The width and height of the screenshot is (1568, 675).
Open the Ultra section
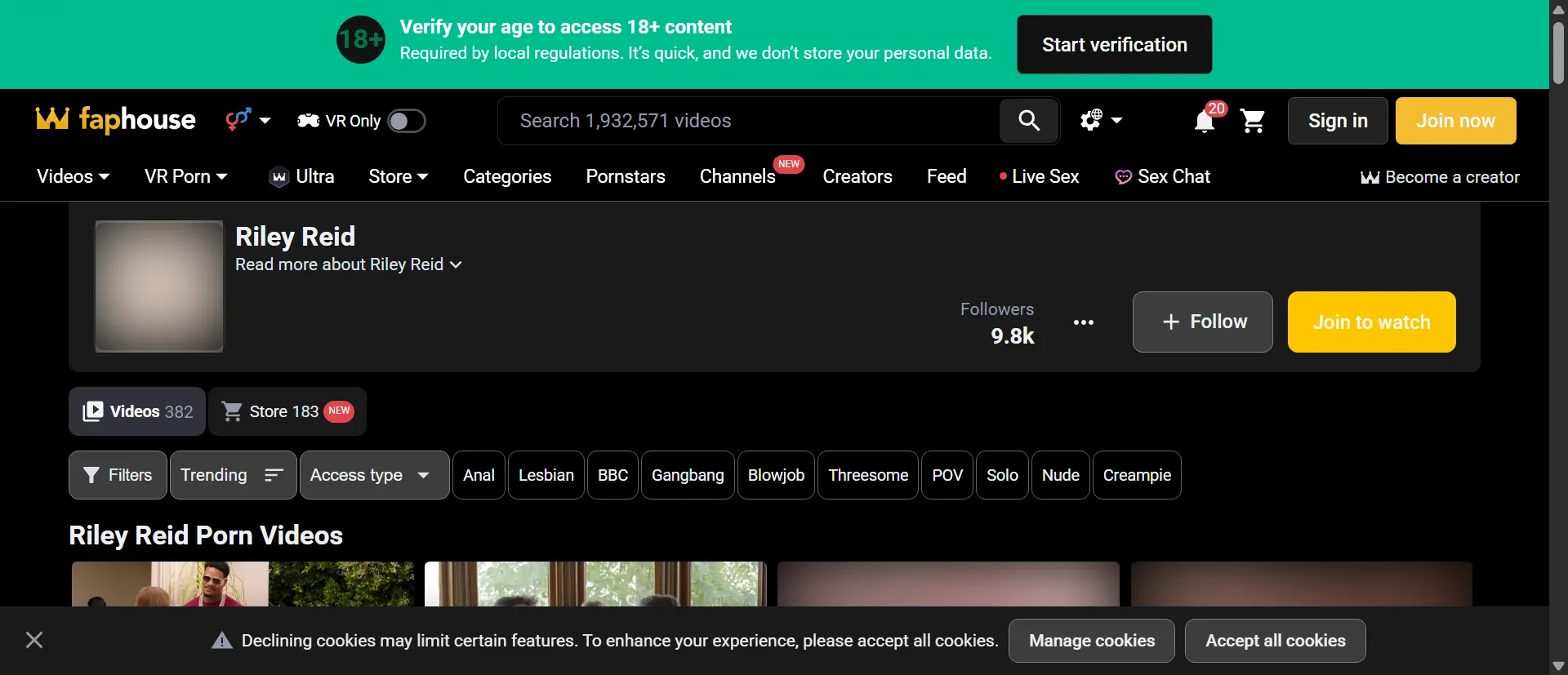301,176
